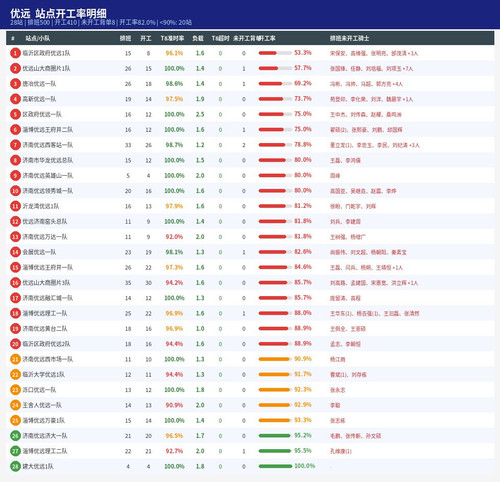Click the red rank badge number 3
The image size is (500, 482).
(15, 84)
